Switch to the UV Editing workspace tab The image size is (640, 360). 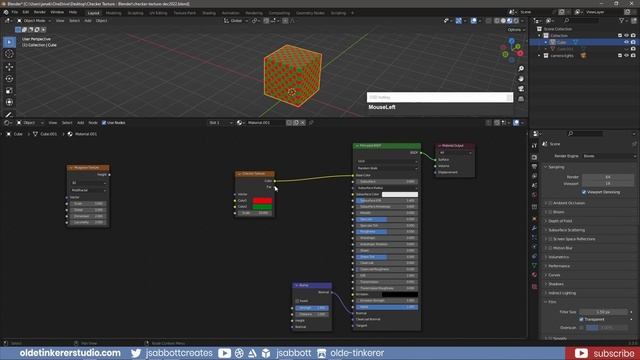click(x=158, y=13)
